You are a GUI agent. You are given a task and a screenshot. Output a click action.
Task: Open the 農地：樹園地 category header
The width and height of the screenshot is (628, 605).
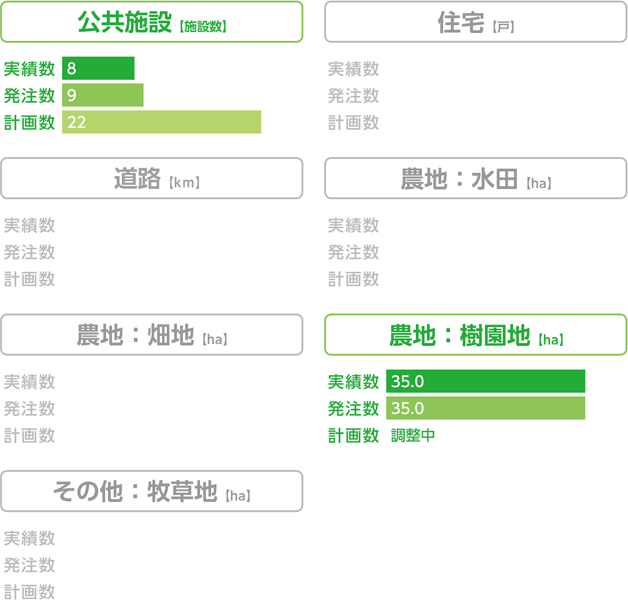[475, 335]
